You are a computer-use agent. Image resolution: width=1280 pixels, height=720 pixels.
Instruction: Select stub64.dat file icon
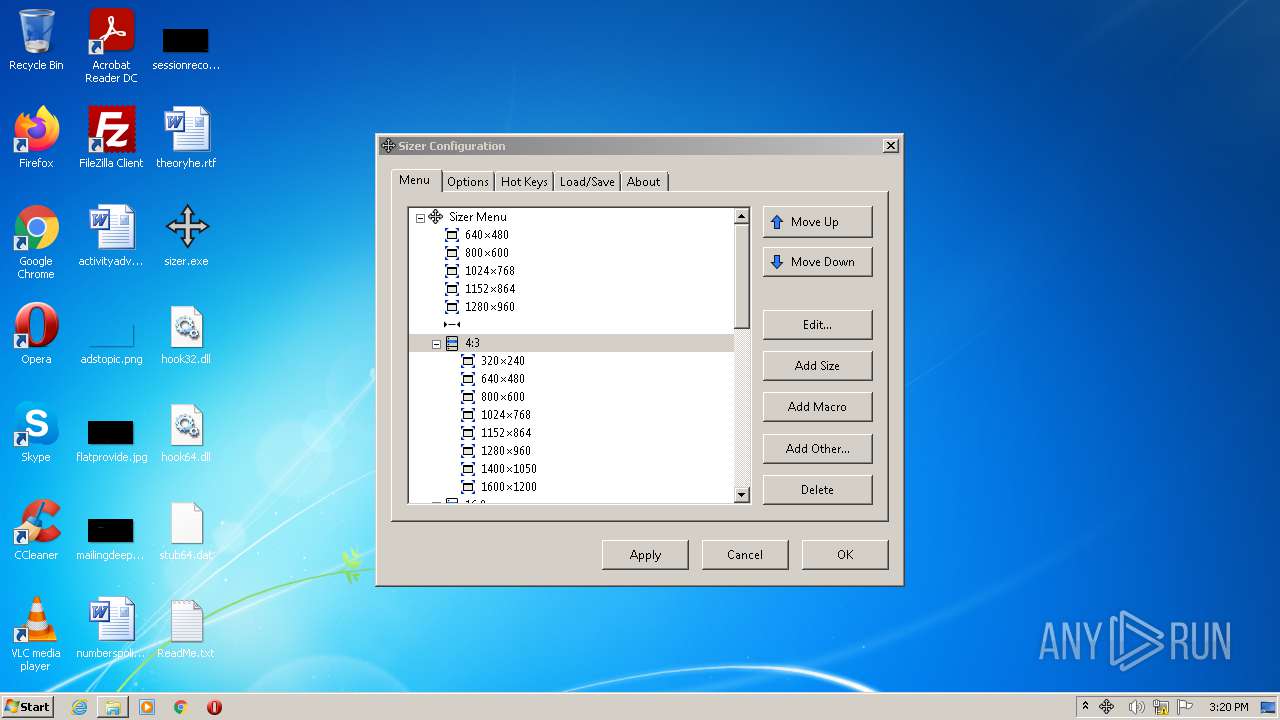coord(186,530)
